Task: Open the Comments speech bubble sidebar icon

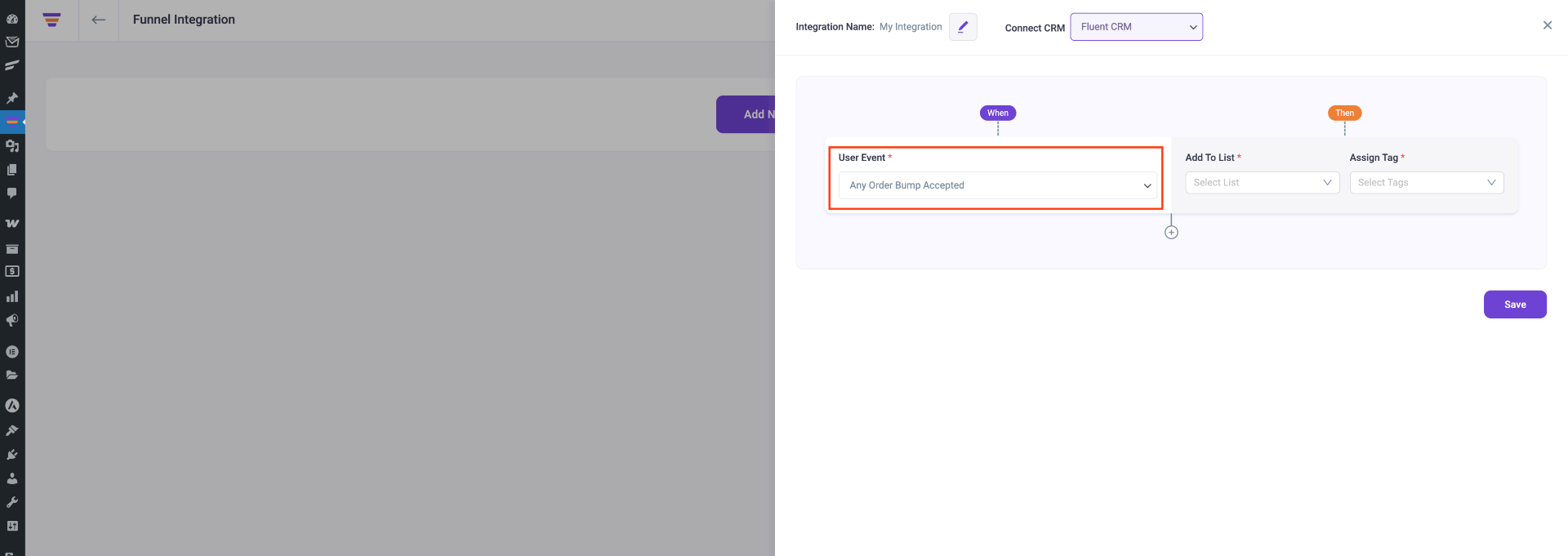Action: click(12, 193)
